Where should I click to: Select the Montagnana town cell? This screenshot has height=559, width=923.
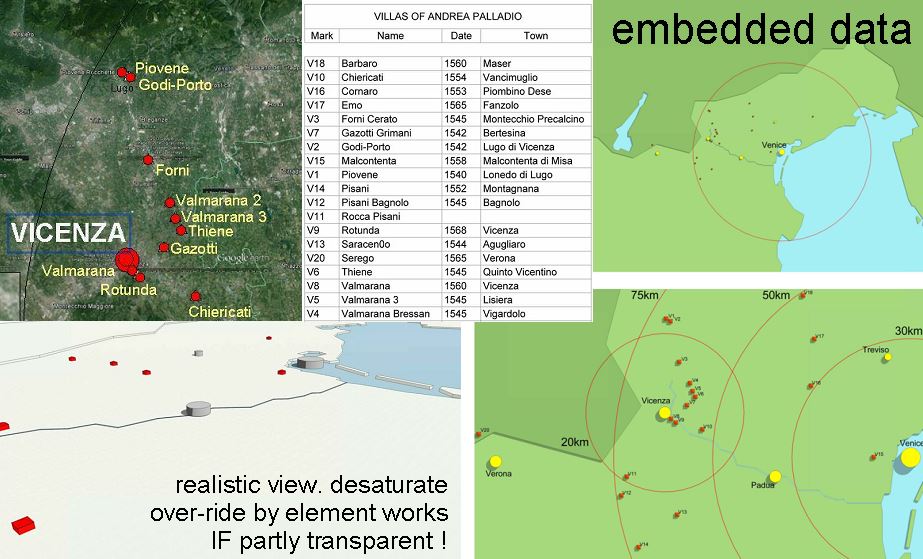point(536,189)
